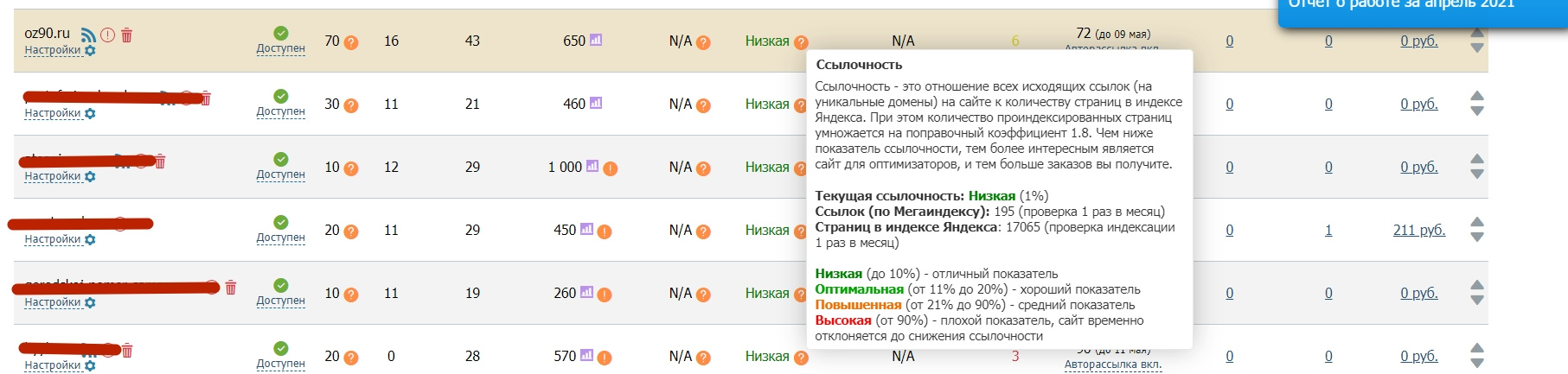
Task: Click the trash icon in the 260 row
Action: pyautogui.click(x=231, y=288)
